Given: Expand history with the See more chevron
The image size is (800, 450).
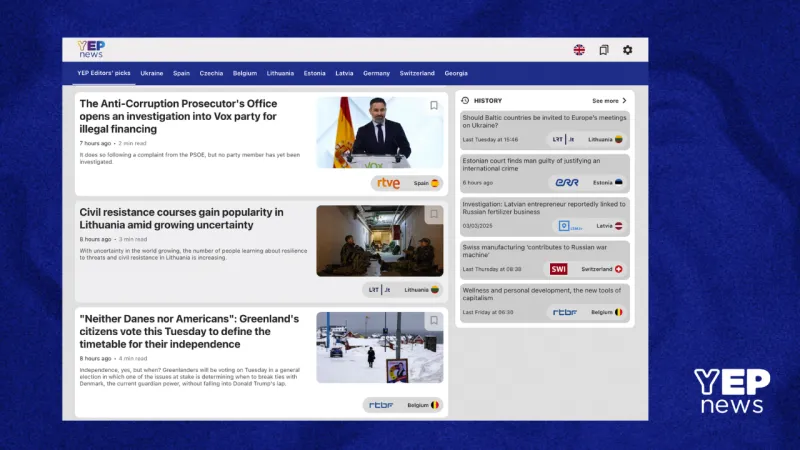Looking at the screenshot, I should click(x=624, y=101).
